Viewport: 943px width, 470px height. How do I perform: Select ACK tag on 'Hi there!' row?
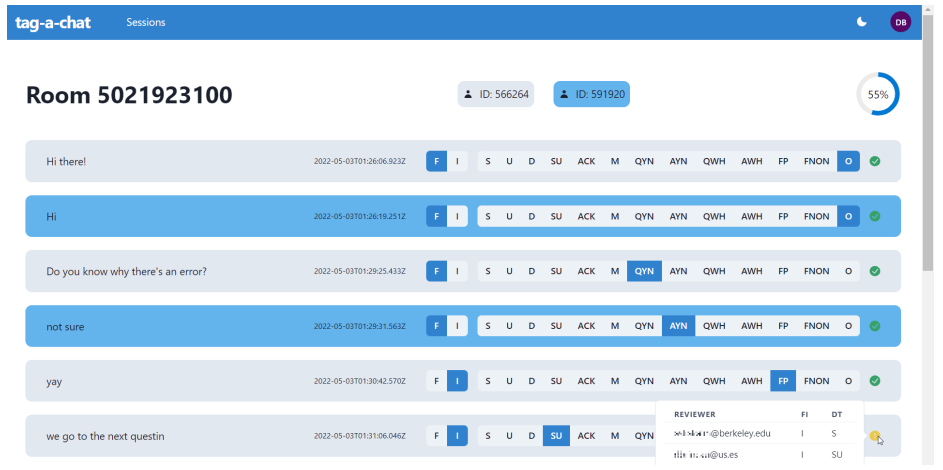(x=586, y=161)
